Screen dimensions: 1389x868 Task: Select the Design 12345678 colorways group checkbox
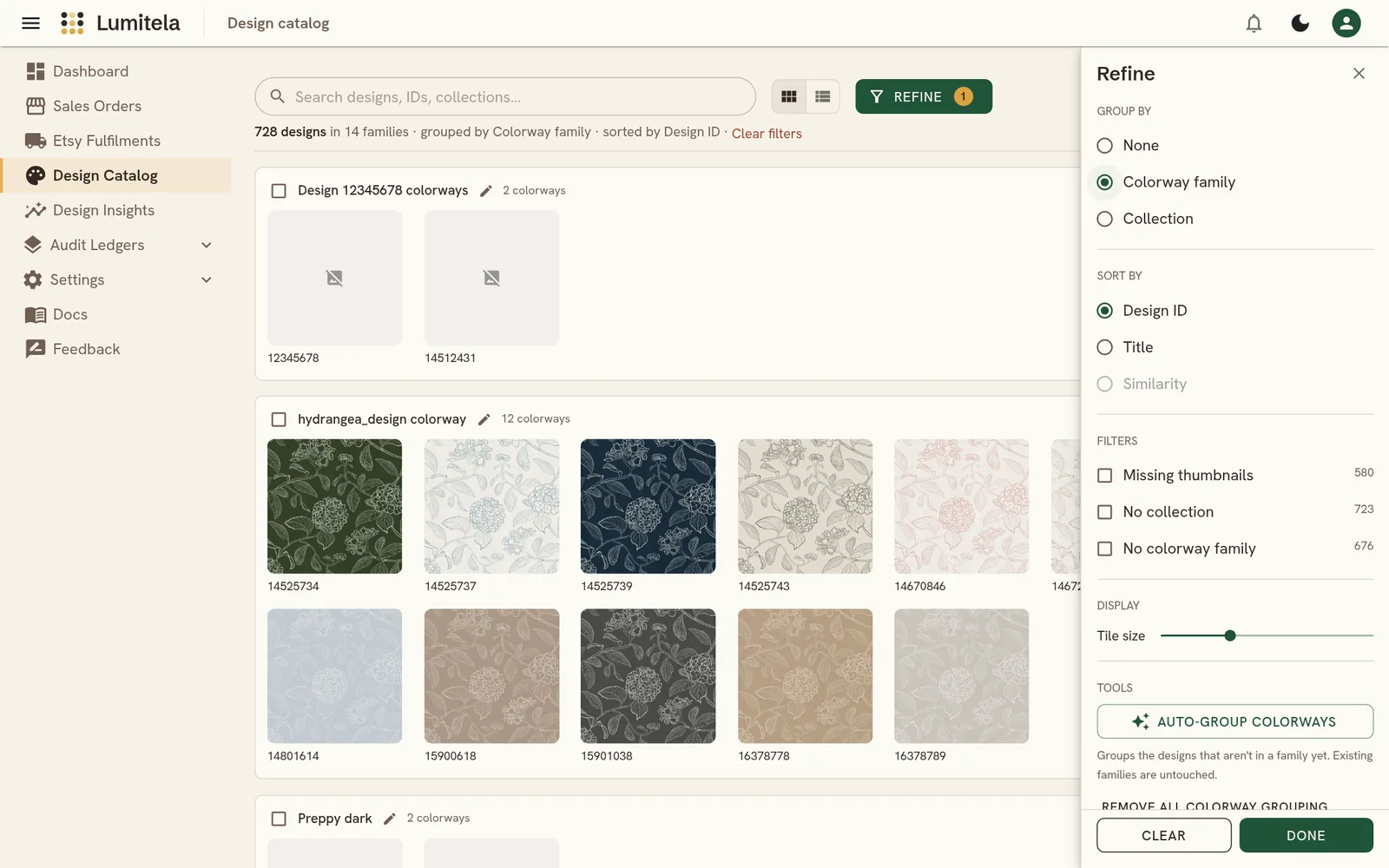279,191
